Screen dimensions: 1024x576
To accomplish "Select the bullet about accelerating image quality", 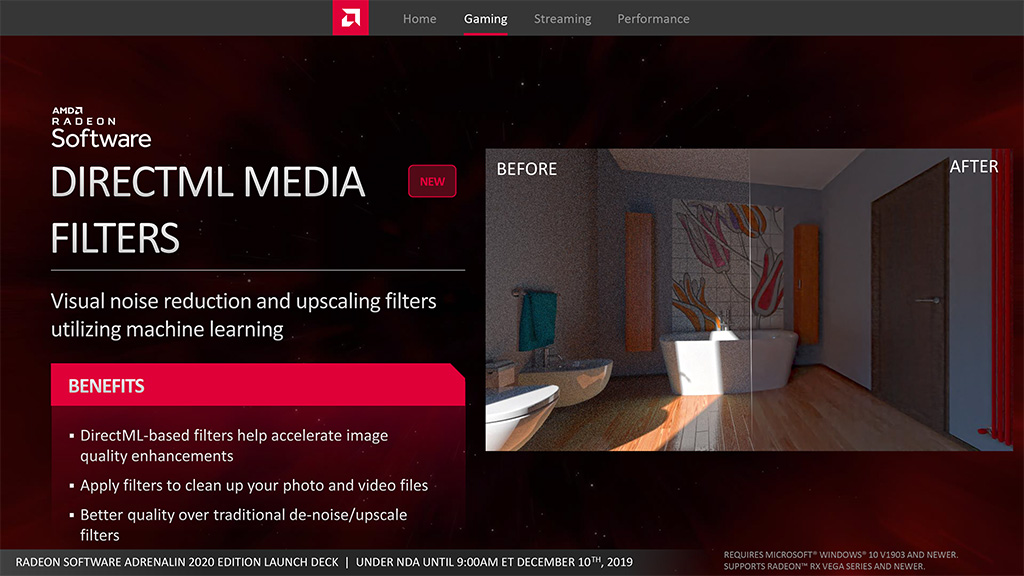I will click(x=234, y=445).
